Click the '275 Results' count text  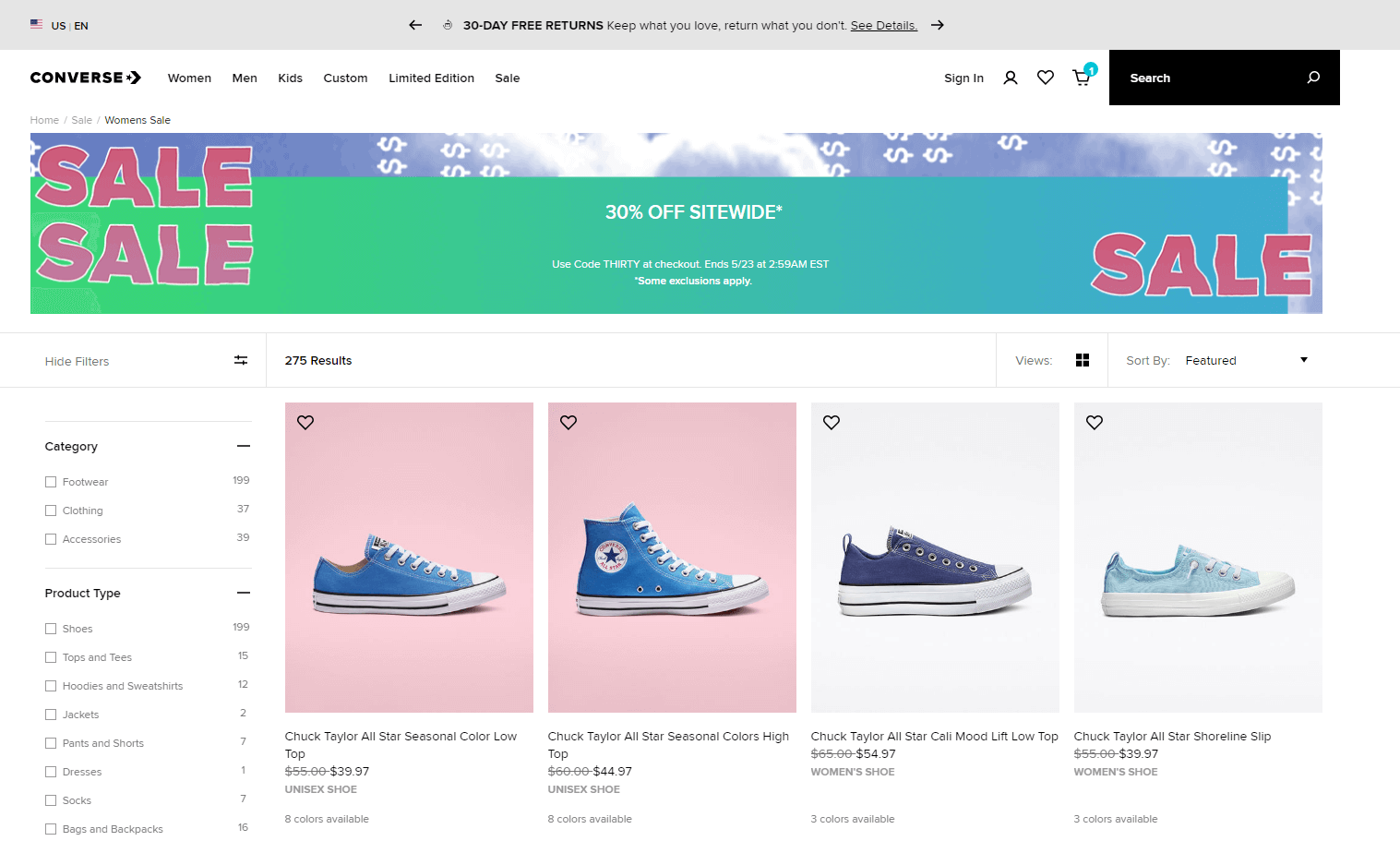318,361
